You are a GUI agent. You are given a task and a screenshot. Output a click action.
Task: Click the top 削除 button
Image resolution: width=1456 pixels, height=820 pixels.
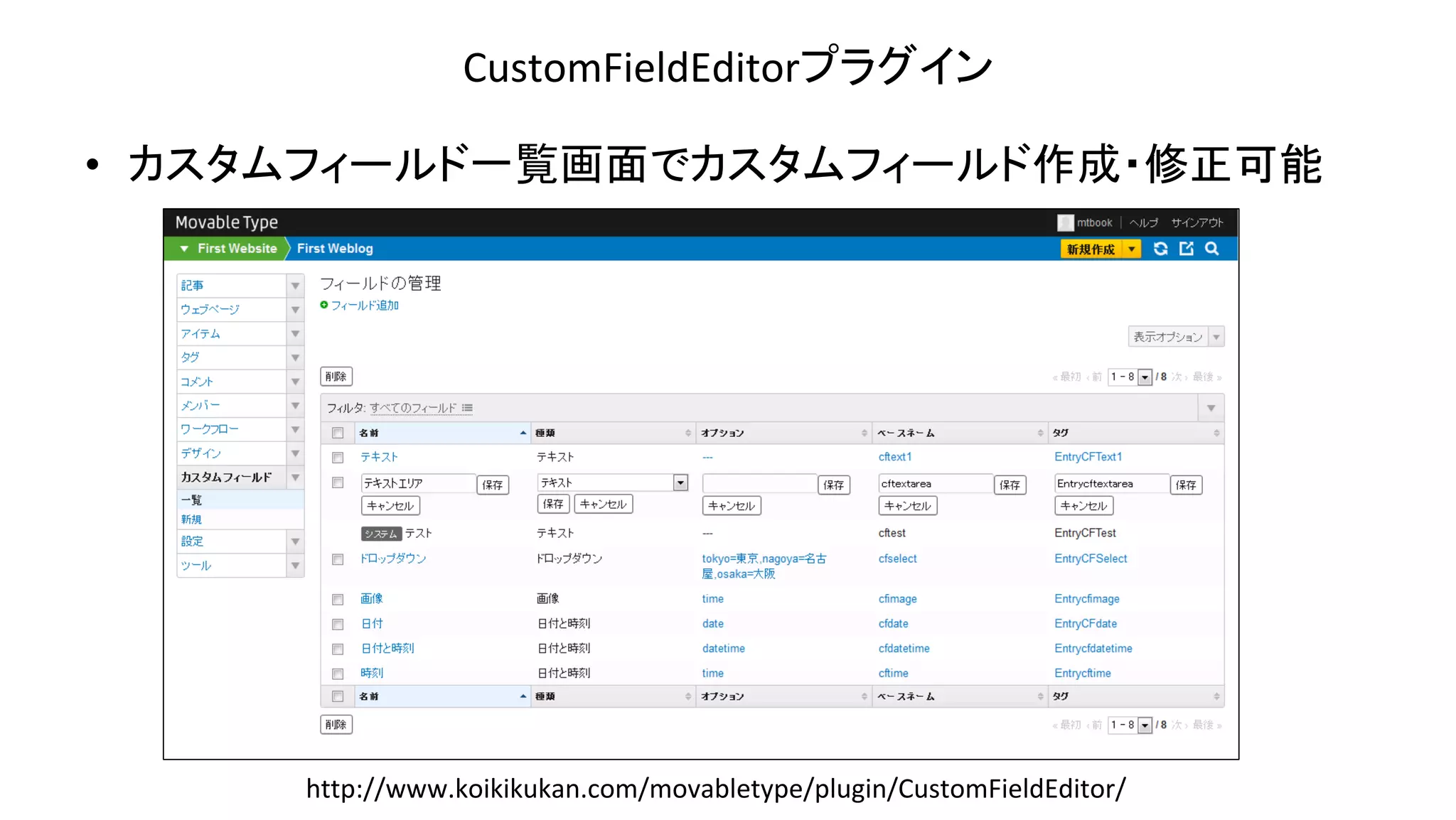pyautogui.click(x=336, y=377)
